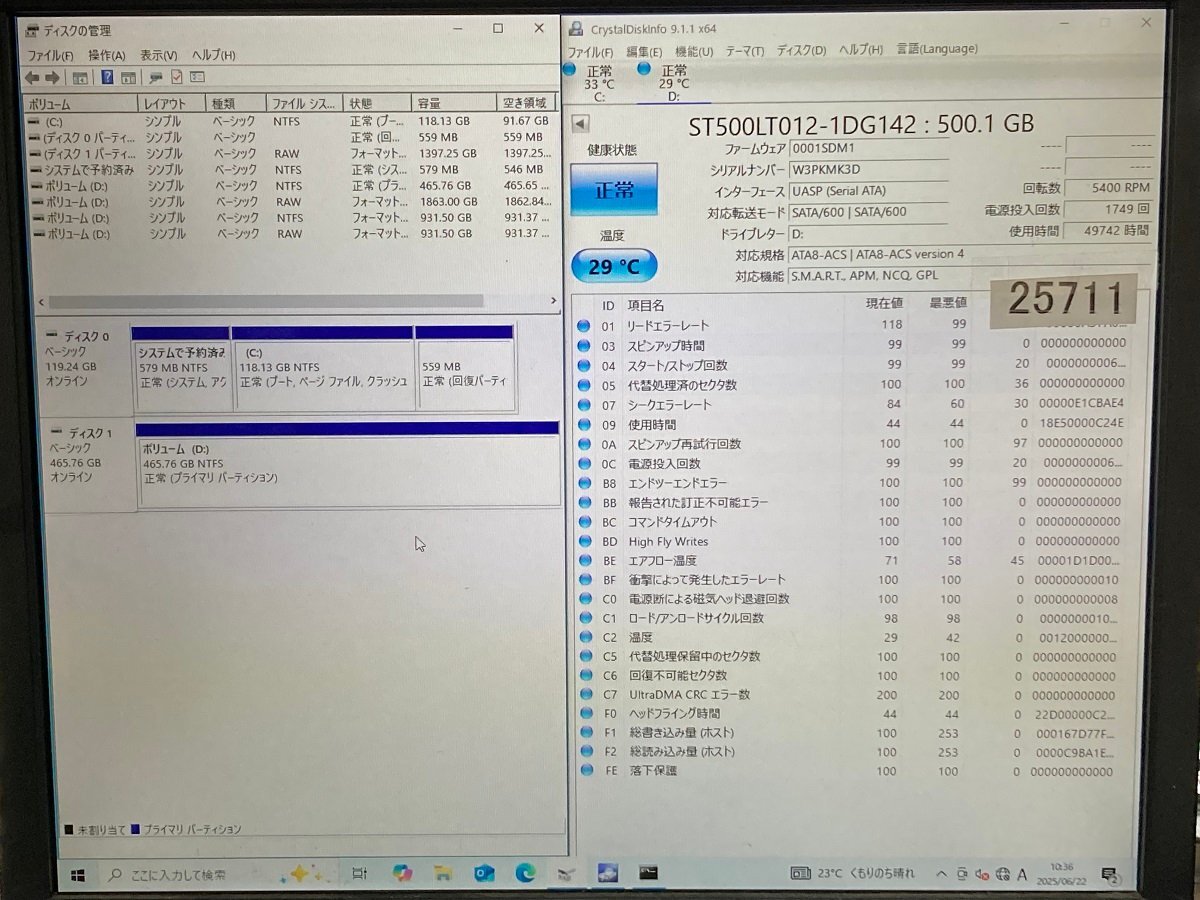Select the システムで予約済み volume row

tap(290, 170)
